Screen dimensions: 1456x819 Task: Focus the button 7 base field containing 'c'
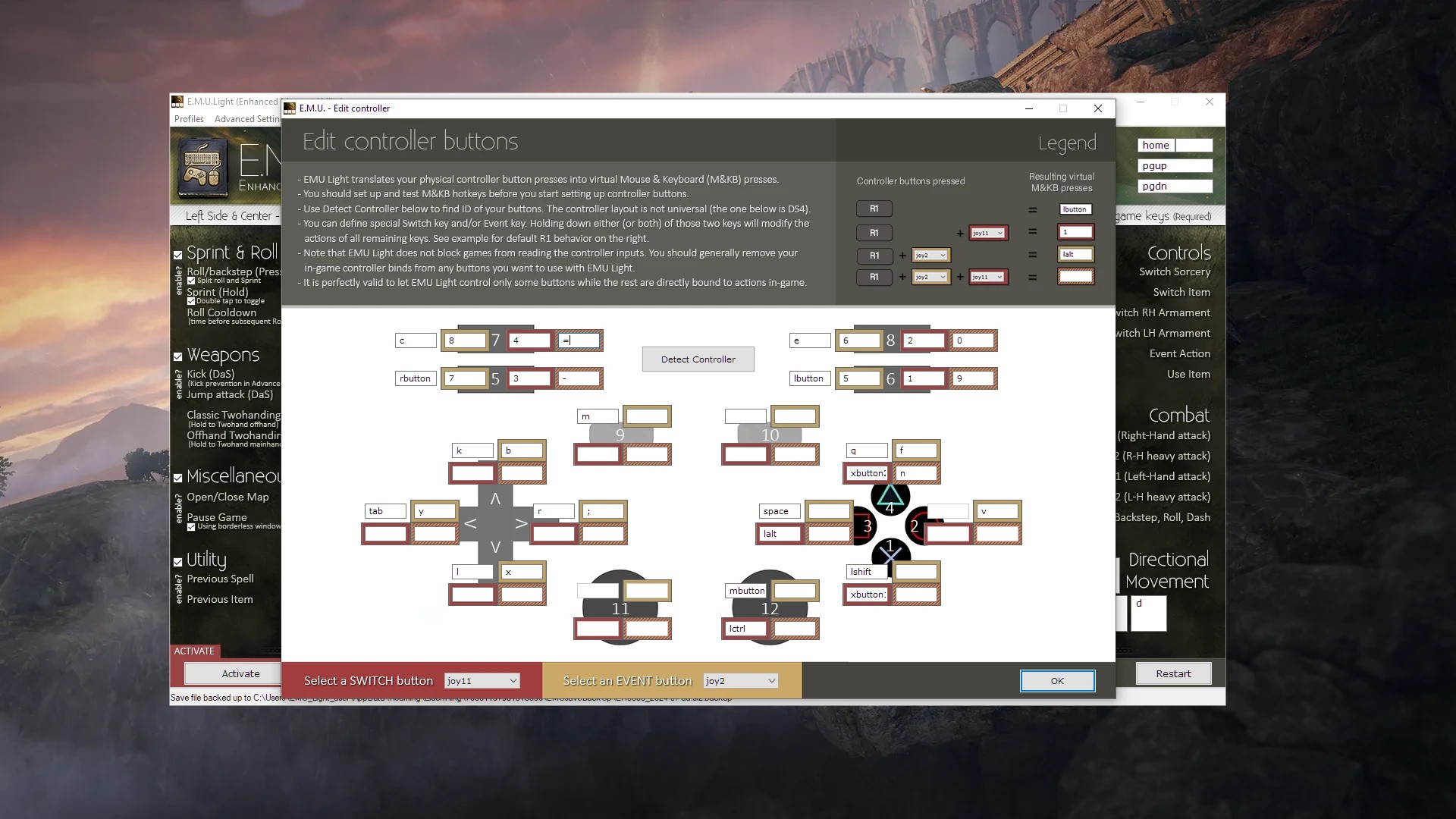pos(416,340)
